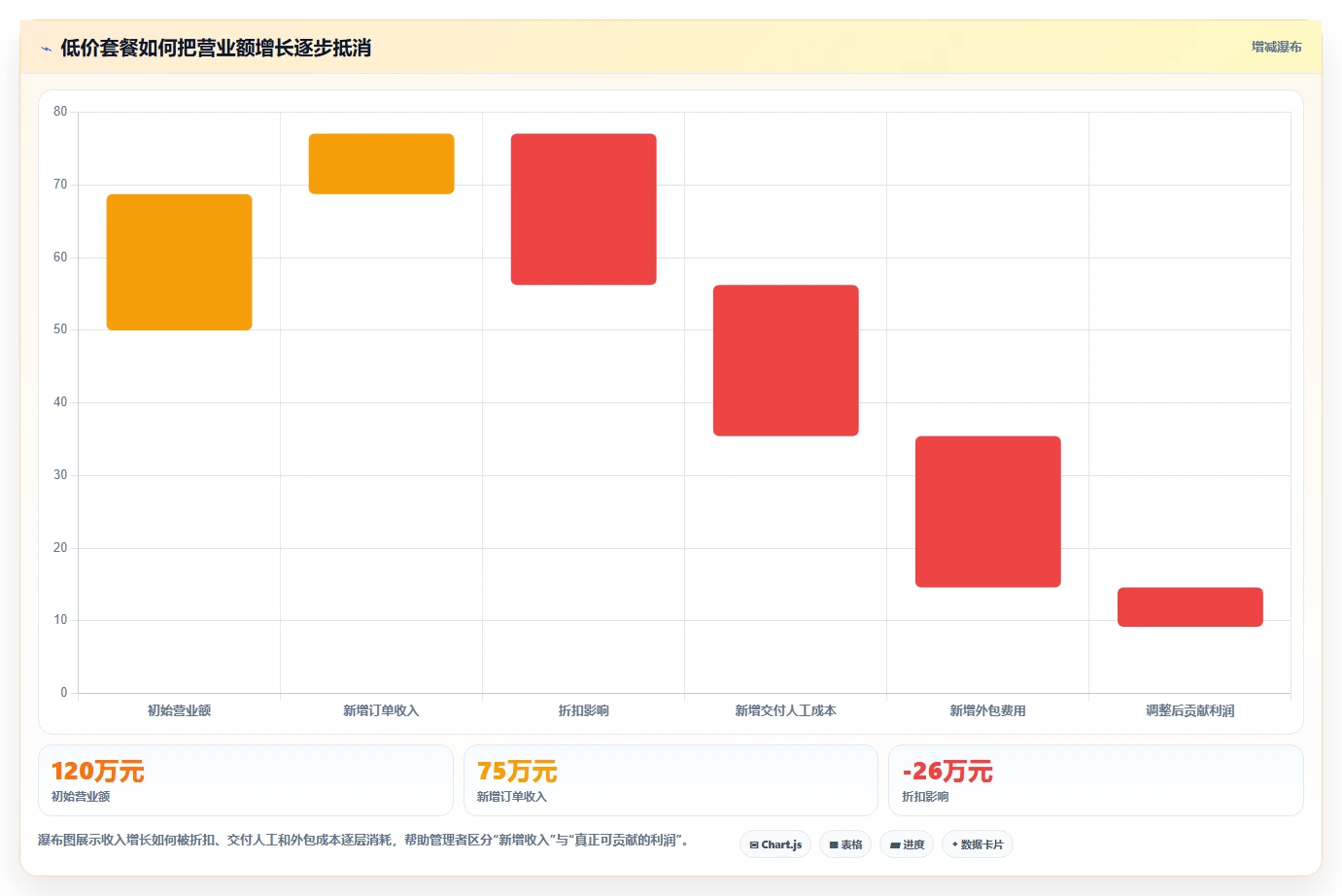Click x-axis label 新增交付人工成本

[x=785, y=710]
